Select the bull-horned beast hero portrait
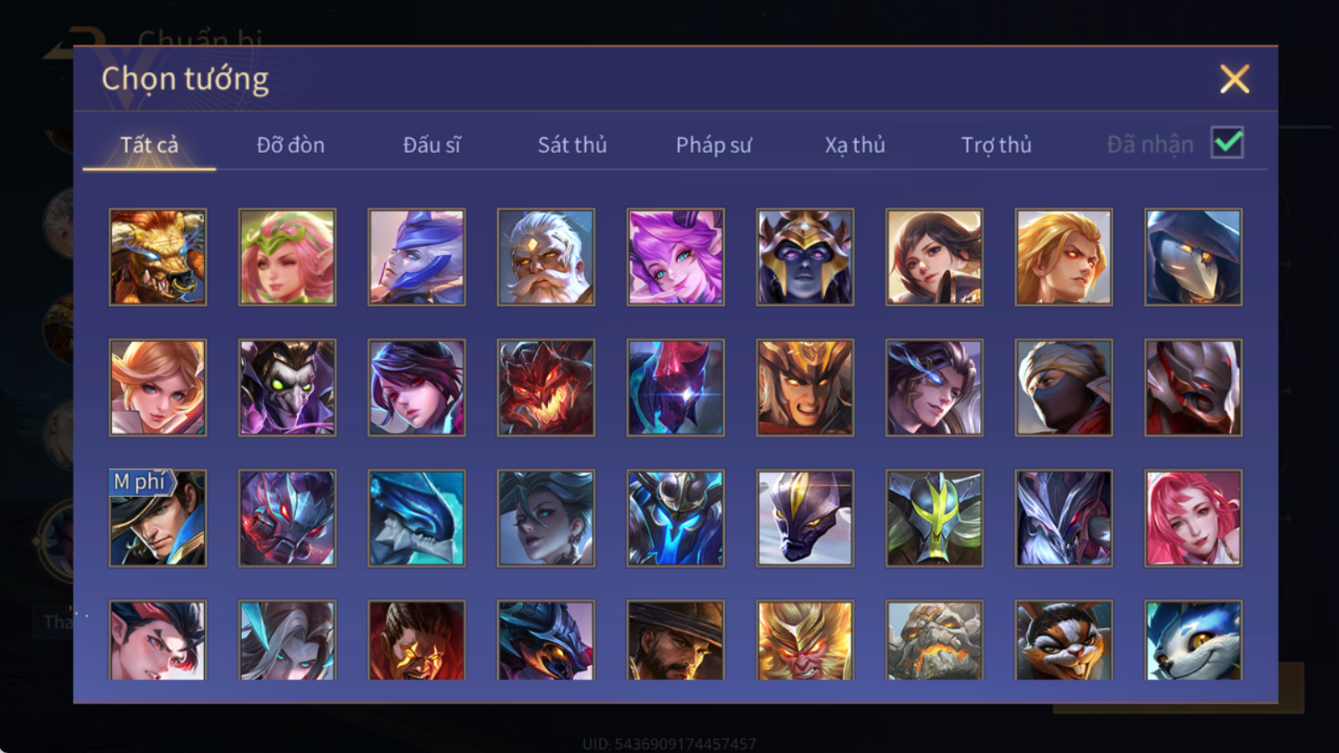Image resolution: width=1339 pixels, height=753 pixels. (x=158, y=257)
